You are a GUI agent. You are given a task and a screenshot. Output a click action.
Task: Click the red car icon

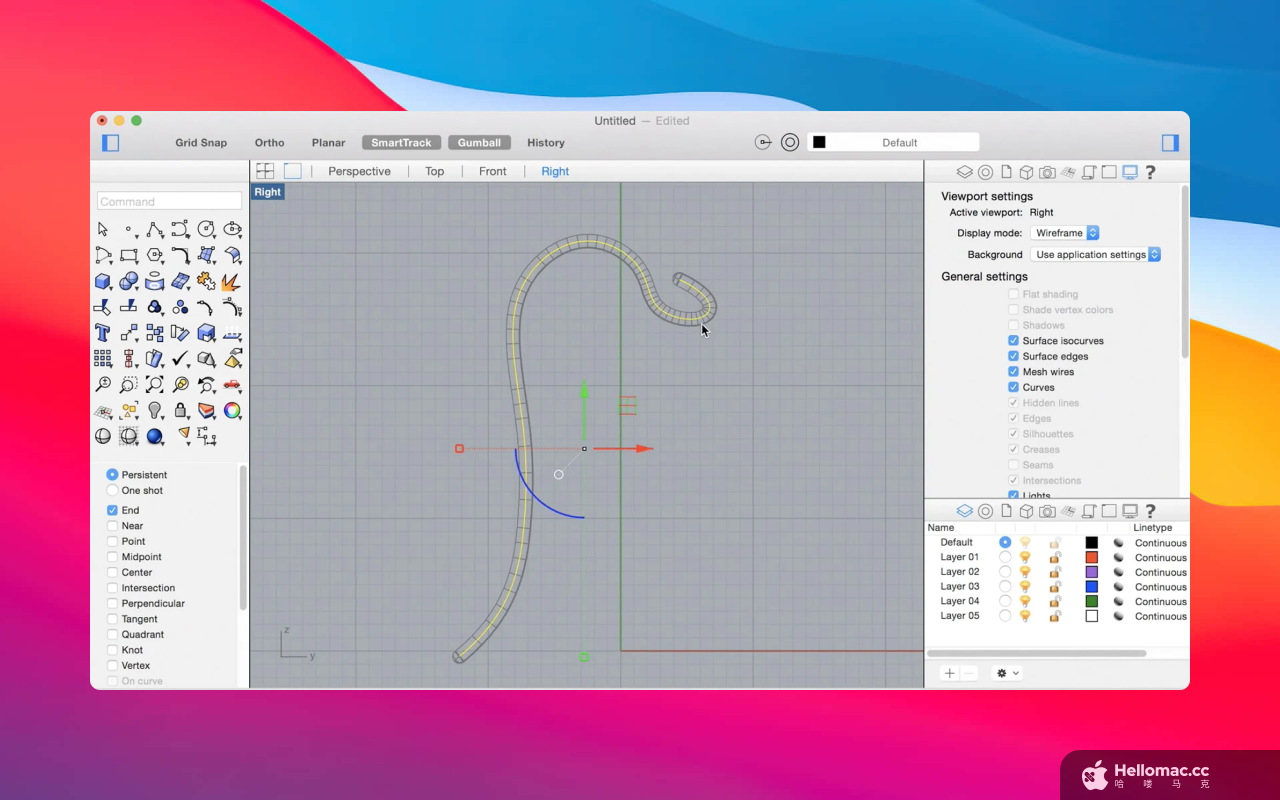(x=232, y=384)
